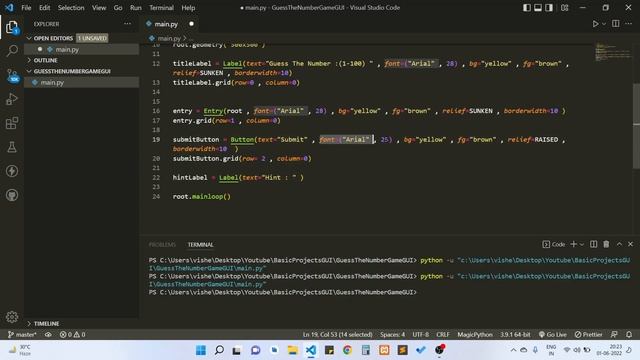Change indentation via Spaces: 4

click(392, 334)
